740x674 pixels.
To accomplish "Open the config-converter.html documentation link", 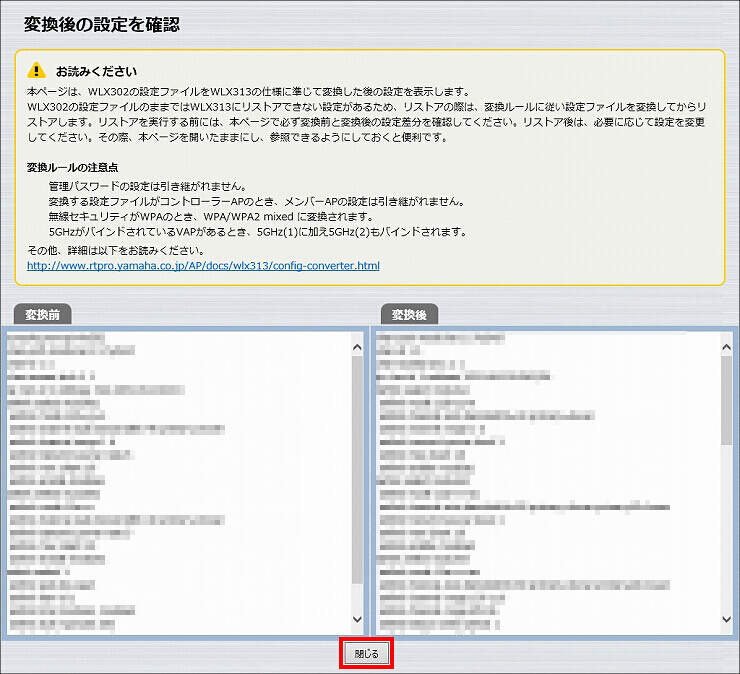I will pos(203,266).
